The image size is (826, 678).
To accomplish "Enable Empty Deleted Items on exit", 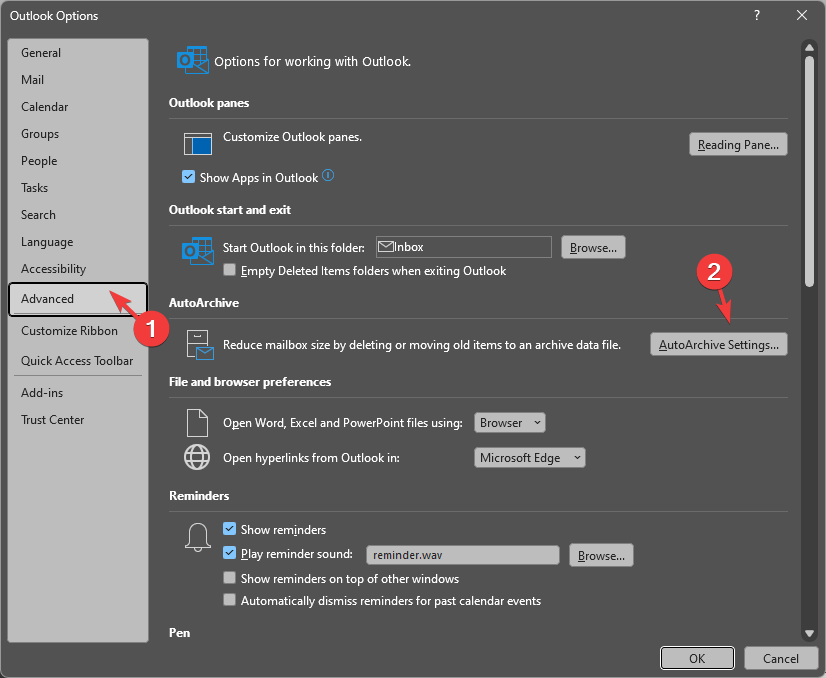I will [x=230, y=271].
